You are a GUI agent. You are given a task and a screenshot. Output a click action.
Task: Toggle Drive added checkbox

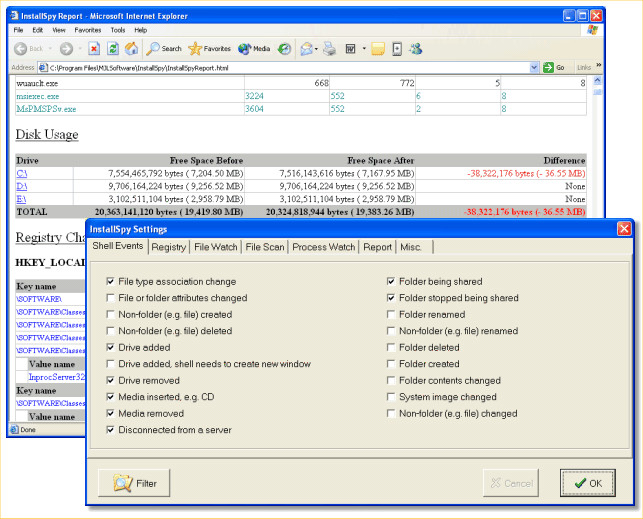[x=110, y=348]
